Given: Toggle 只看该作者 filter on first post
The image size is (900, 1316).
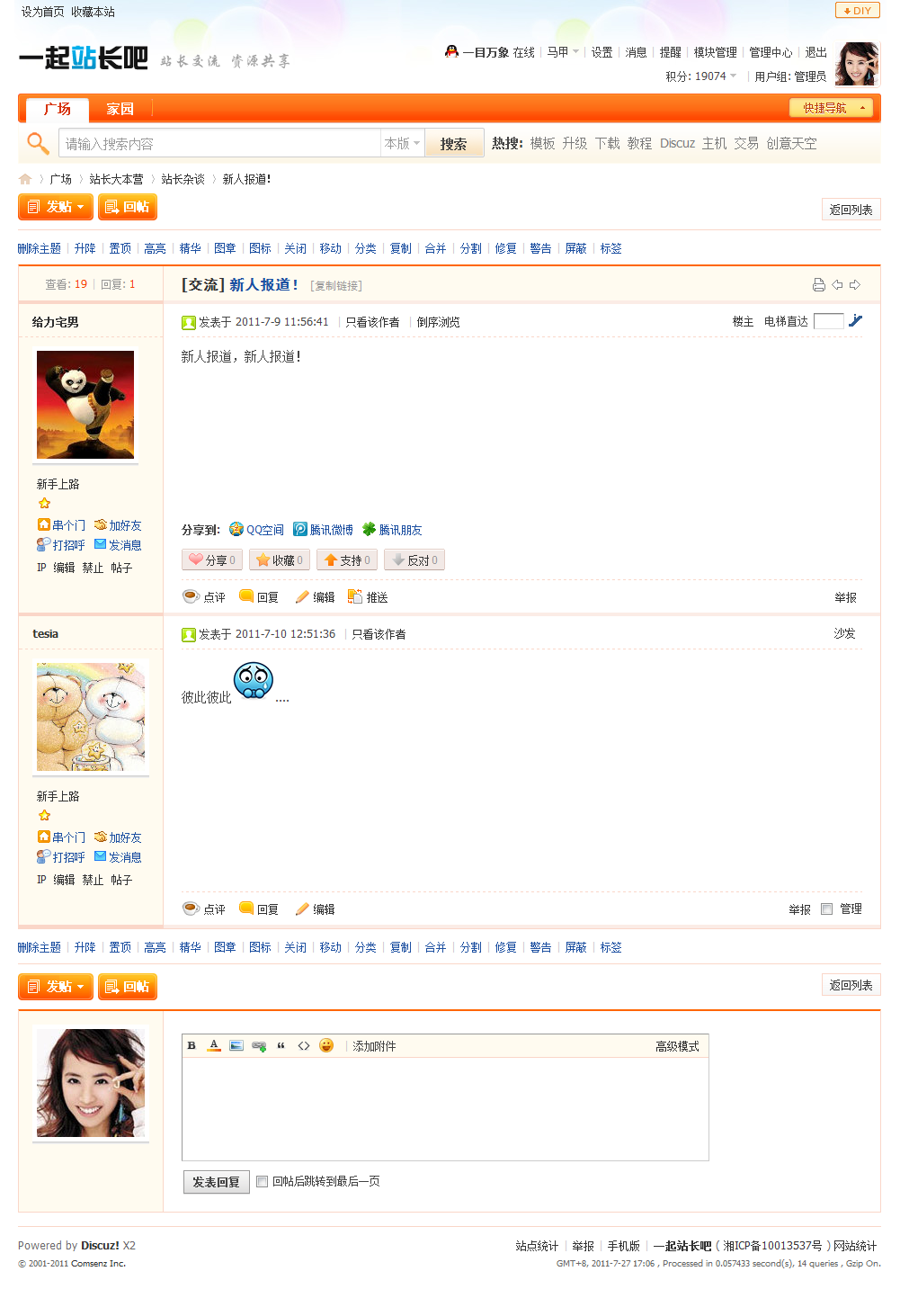Looking at the screenshot, I should [x=372, y=322].
